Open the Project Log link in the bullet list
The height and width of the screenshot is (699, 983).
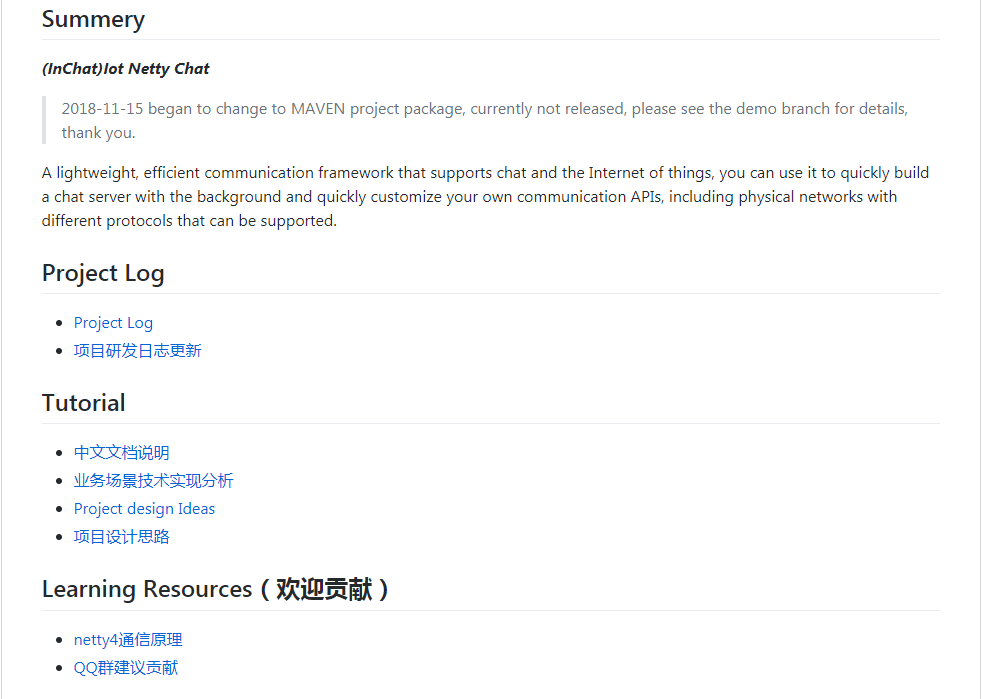113,323
